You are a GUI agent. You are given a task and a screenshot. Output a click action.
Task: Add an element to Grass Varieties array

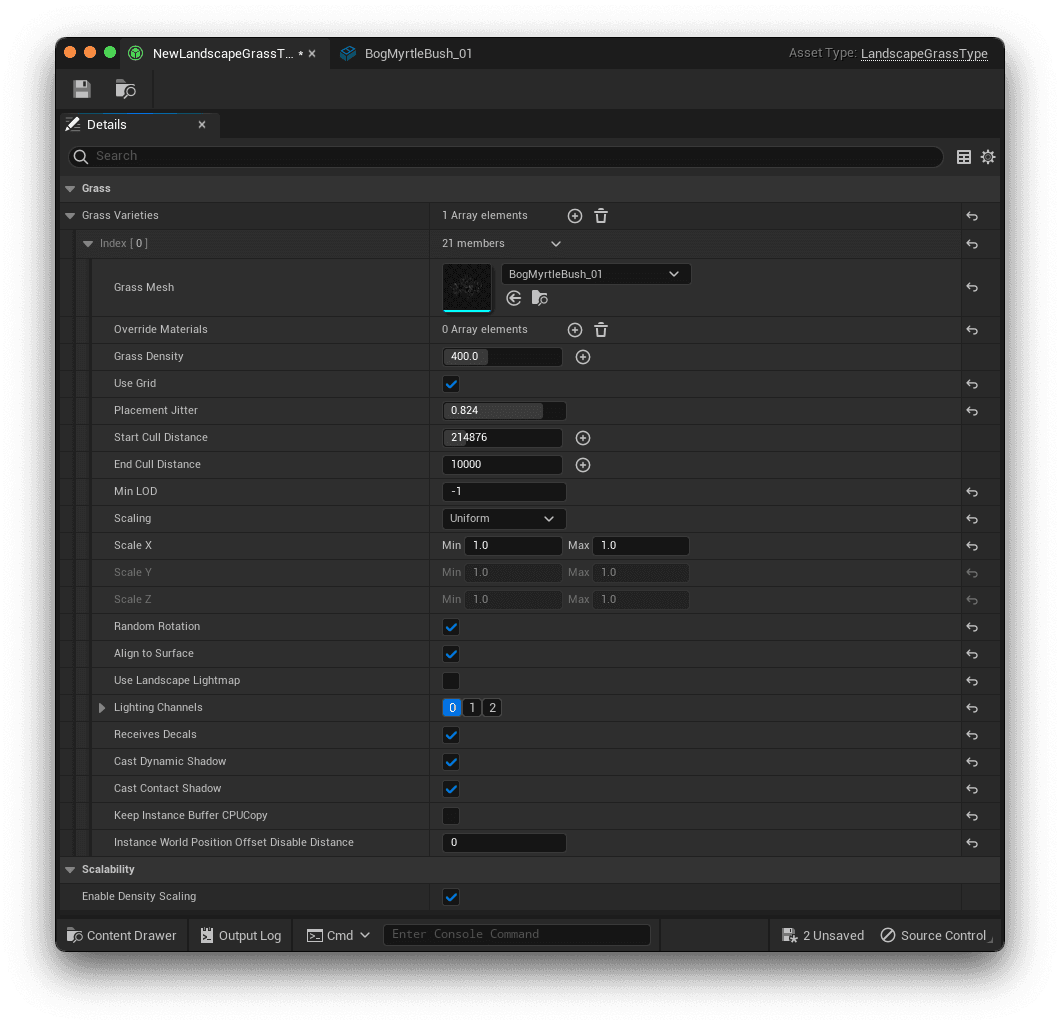tap(575, 215)
